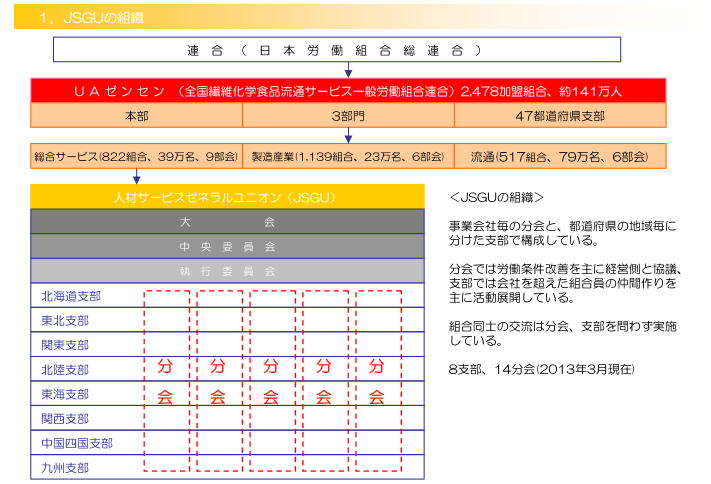Click the '執行委員会' row
Viewport: 711px width, 484px height.
click(x=227, y=271)
